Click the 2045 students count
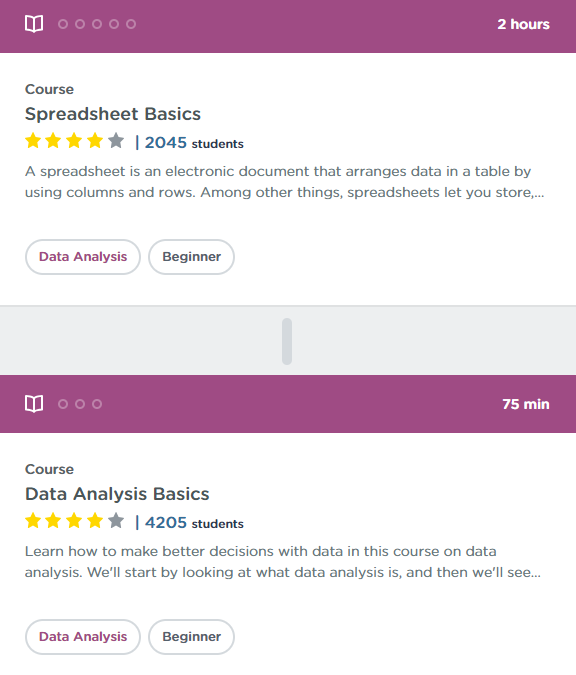 [x=194, y=142]
